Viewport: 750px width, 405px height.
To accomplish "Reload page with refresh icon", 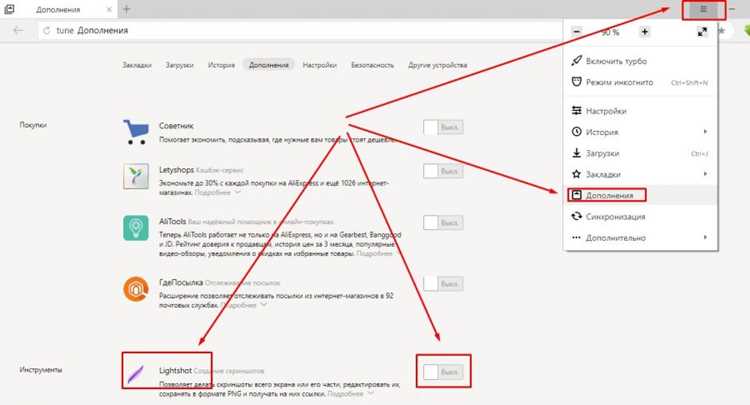I will pos(46,31).
